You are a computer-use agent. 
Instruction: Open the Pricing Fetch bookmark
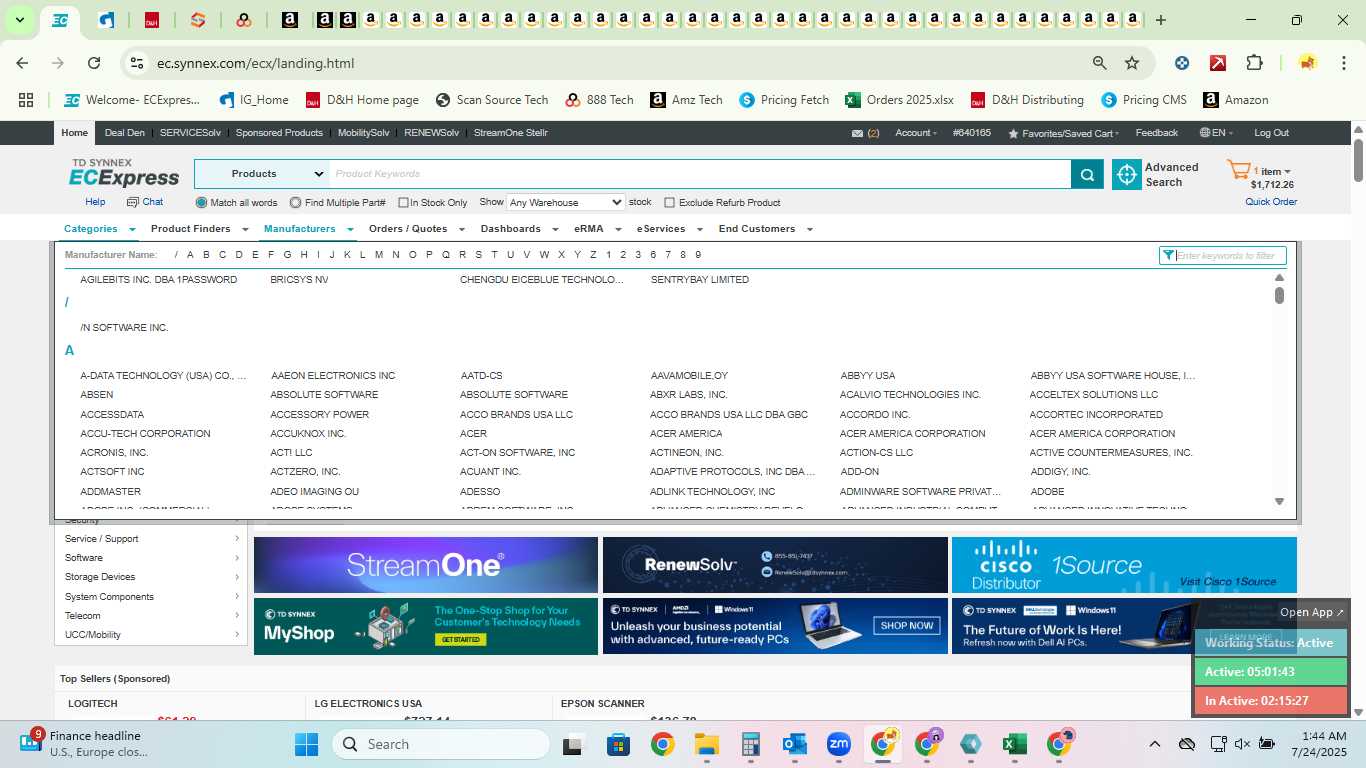(x=784, y=100)
